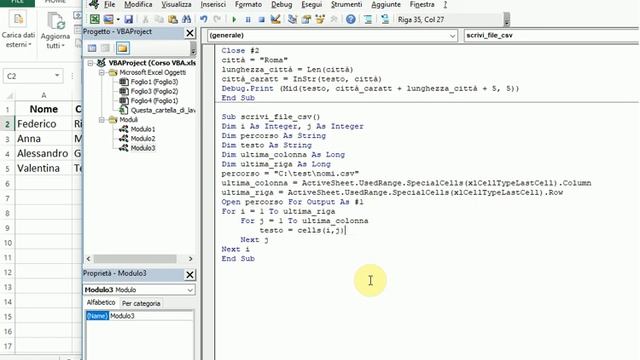Click the (Name) property row
Image resolution: width=640 pixels, height=360 pixels.
pos(139,316)
